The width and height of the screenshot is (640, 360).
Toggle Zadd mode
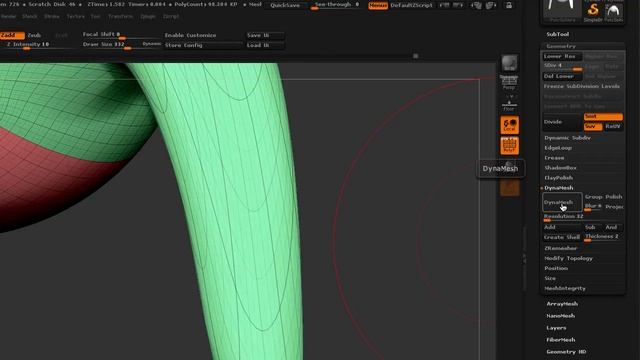[11, 36]
